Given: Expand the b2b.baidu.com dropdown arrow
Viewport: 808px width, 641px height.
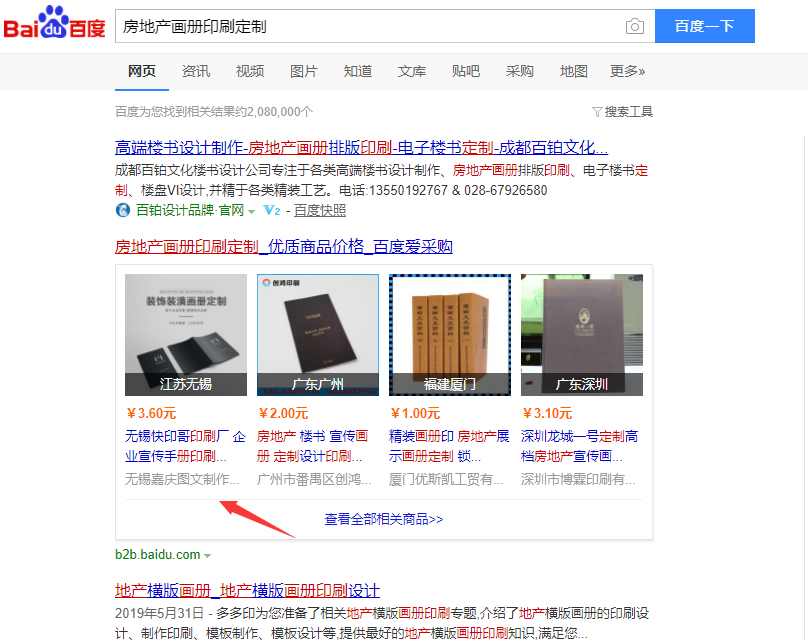Looking at the screenshot, I should coord(207,555).
